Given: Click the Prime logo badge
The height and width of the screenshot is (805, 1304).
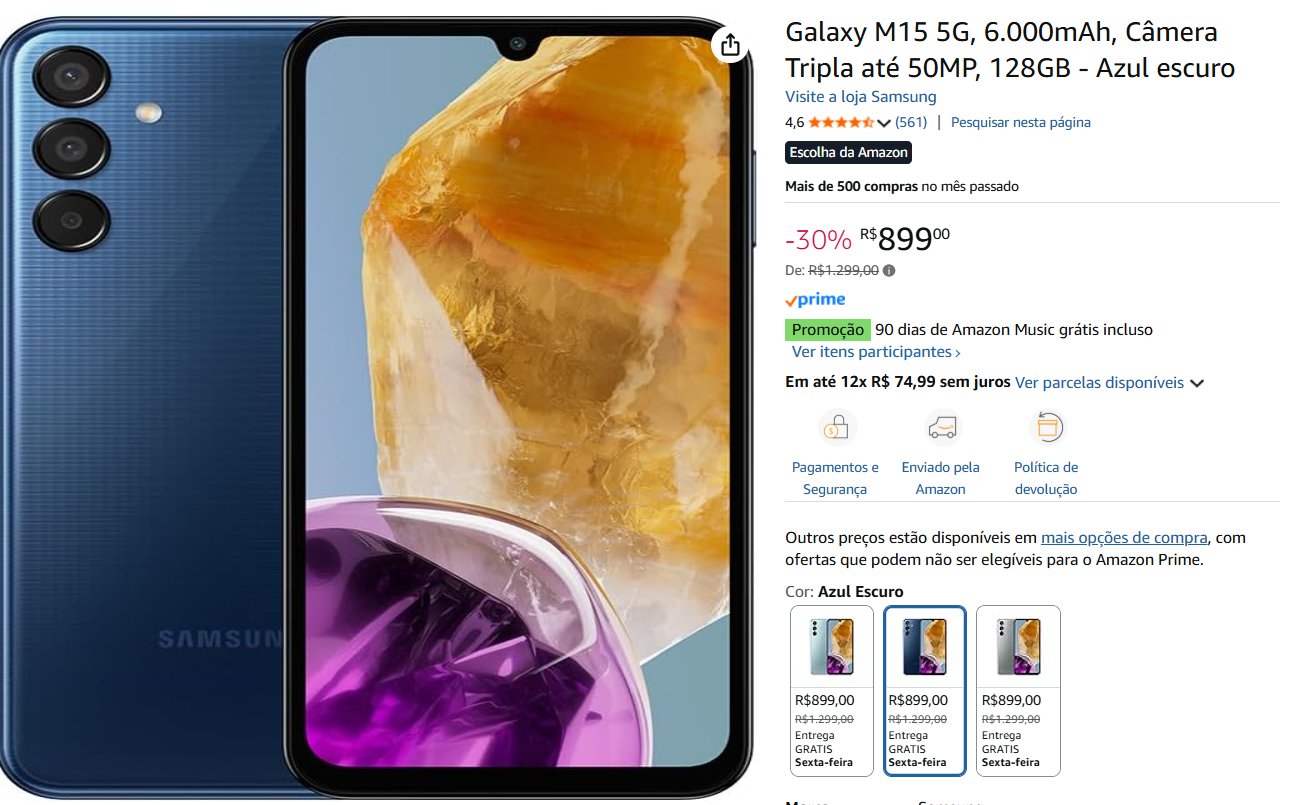Looking at the screenshot, I should click(x=815, y=300).
